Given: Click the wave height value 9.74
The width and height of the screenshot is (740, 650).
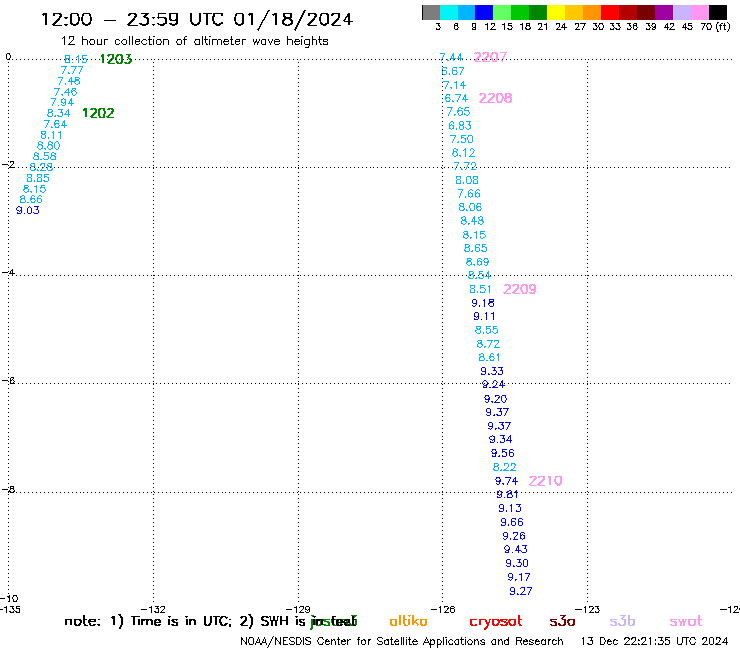Looking at the screenshot, I should (506, 481).
